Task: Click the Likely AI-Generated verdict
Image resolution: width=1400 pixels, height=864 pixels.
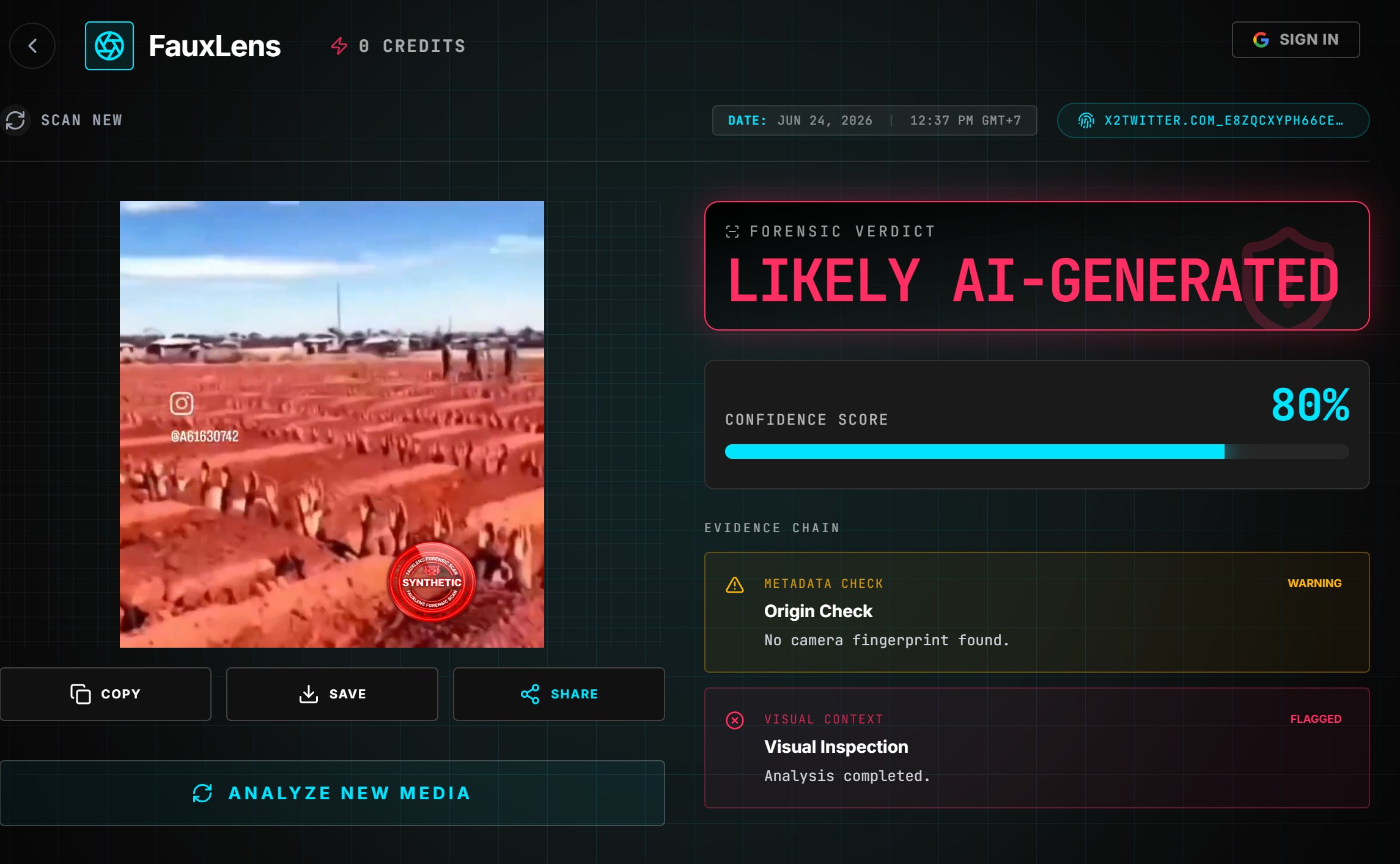Action: click(1033, 280)
